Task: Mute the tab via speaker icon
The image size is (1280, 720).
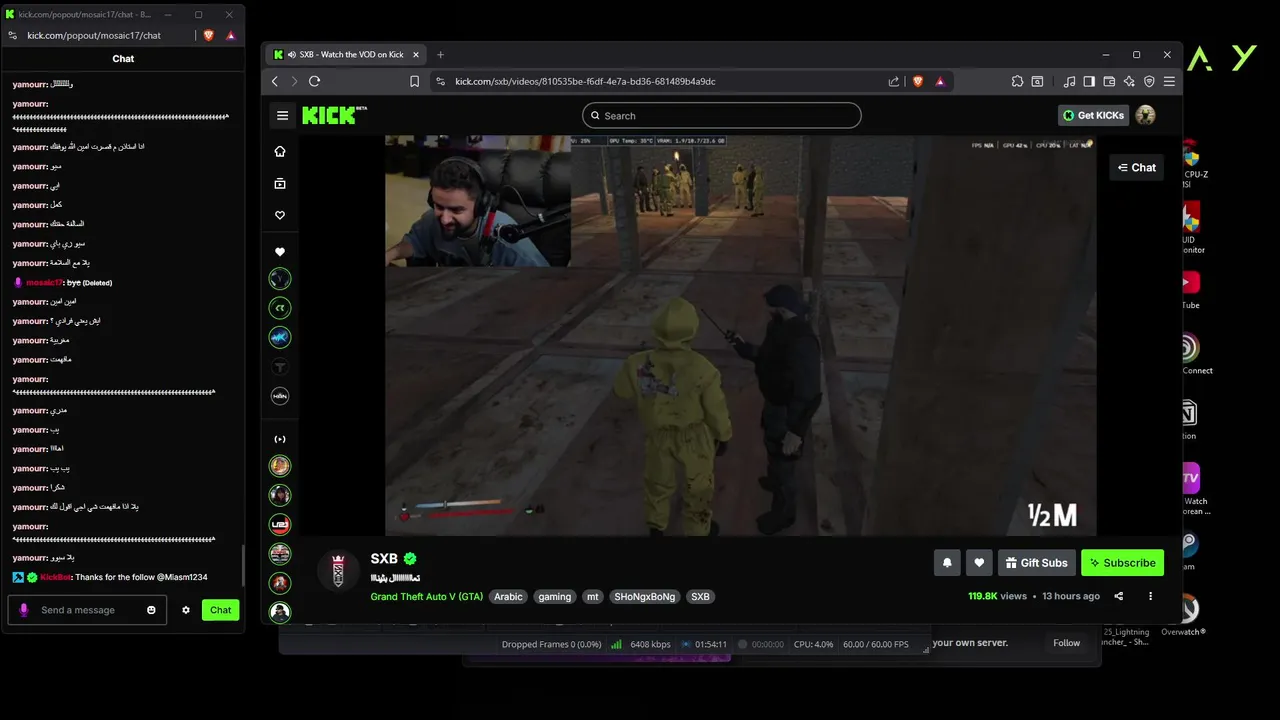Action: 292,54
